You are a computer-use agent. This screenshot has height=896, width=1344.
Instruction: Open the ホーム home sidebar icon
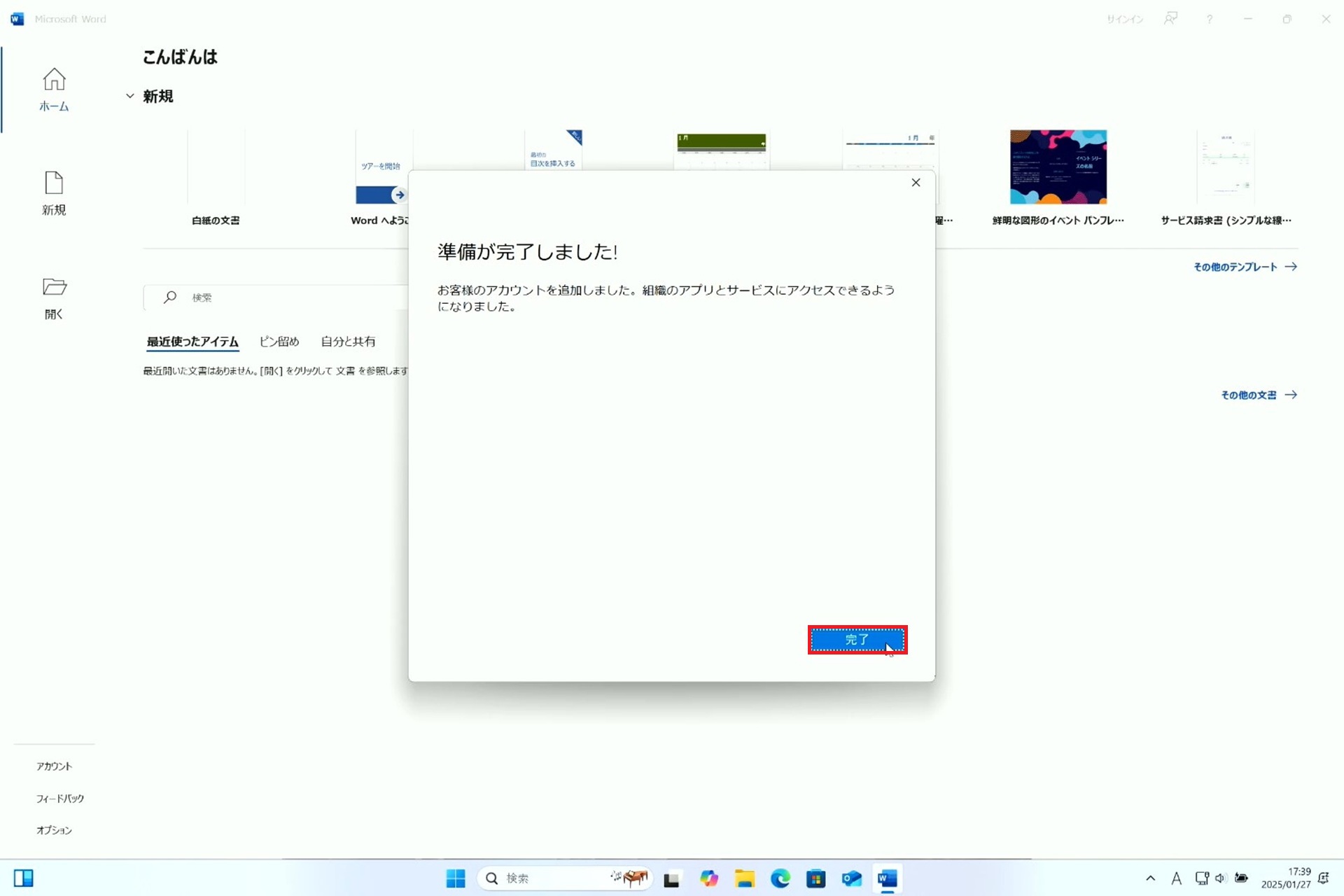point(54,90)
